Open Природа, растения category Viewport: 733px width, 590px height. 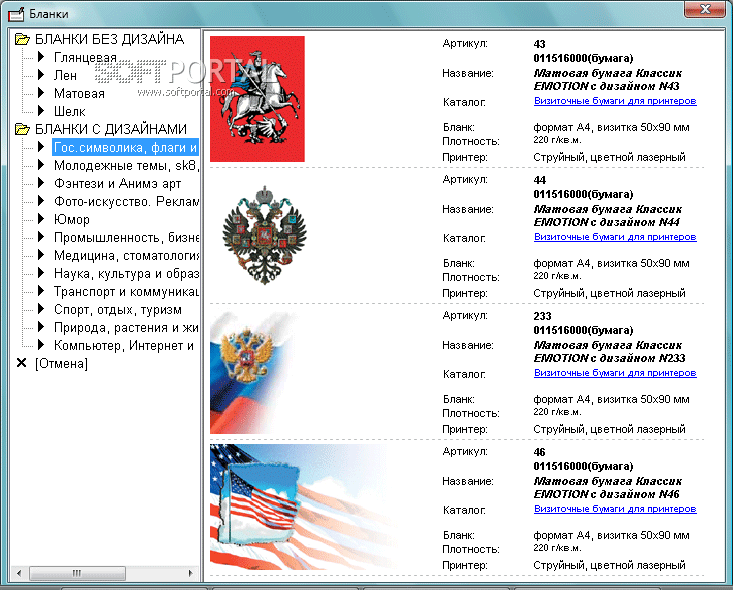[x=126, y=327]
